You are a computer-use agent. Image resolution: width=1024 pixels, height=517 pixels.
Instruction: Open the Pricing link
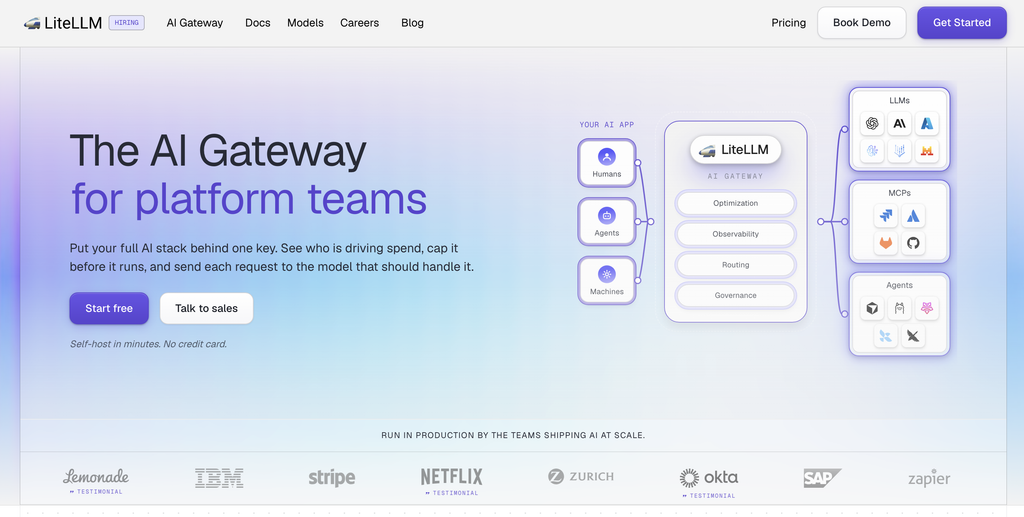pos(788,23)
